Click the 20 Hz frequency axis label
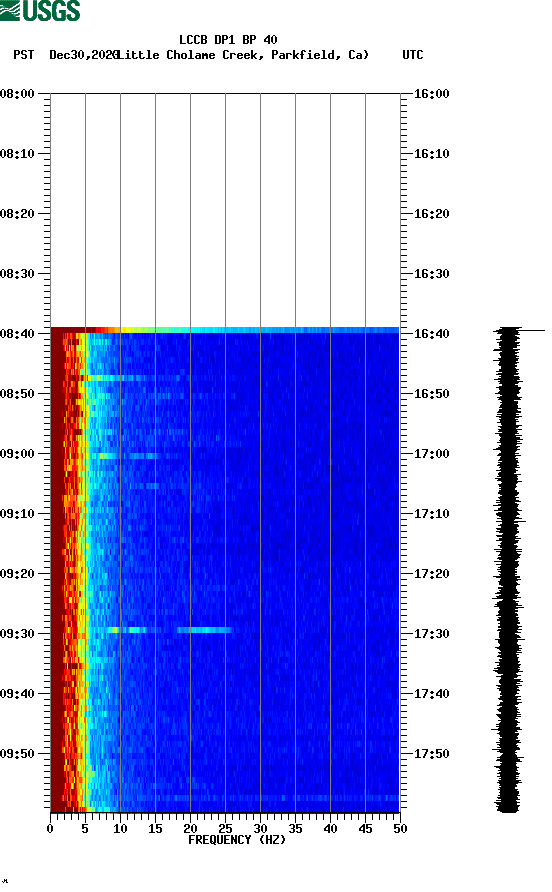 [x=190, y=829]
